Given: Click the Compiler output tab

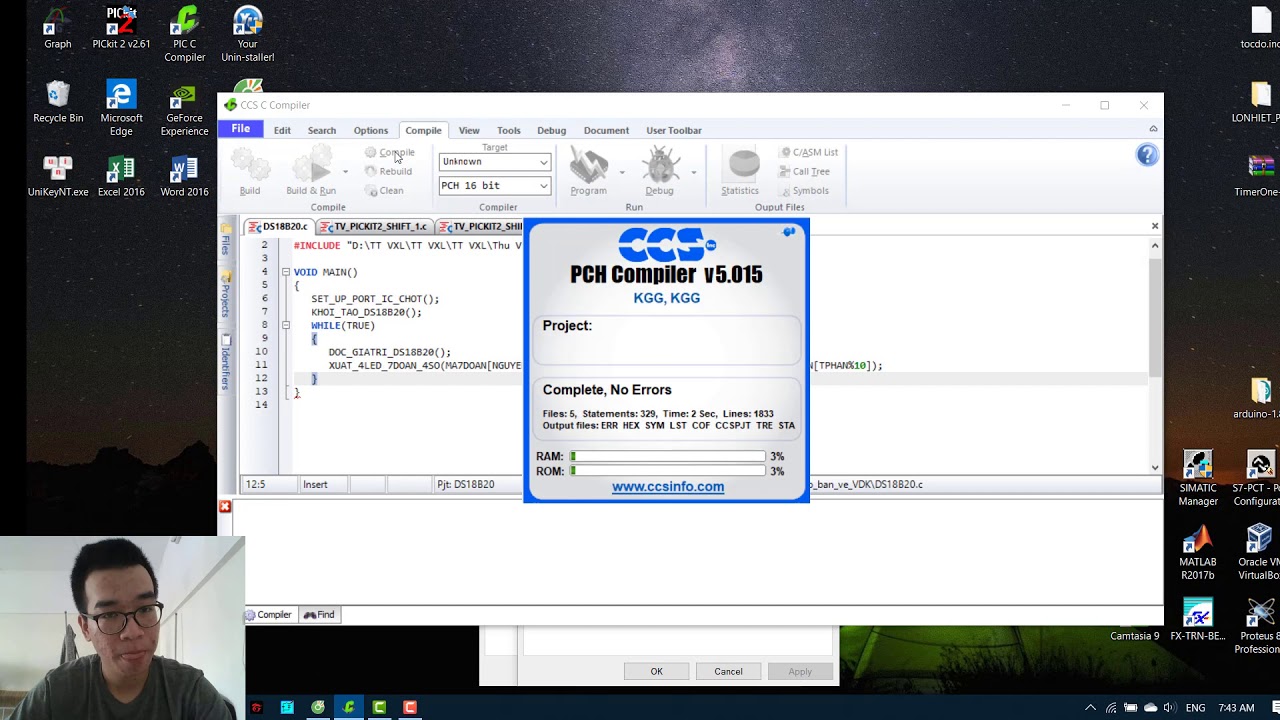Looking at the screenshot, I should [269, 615].
